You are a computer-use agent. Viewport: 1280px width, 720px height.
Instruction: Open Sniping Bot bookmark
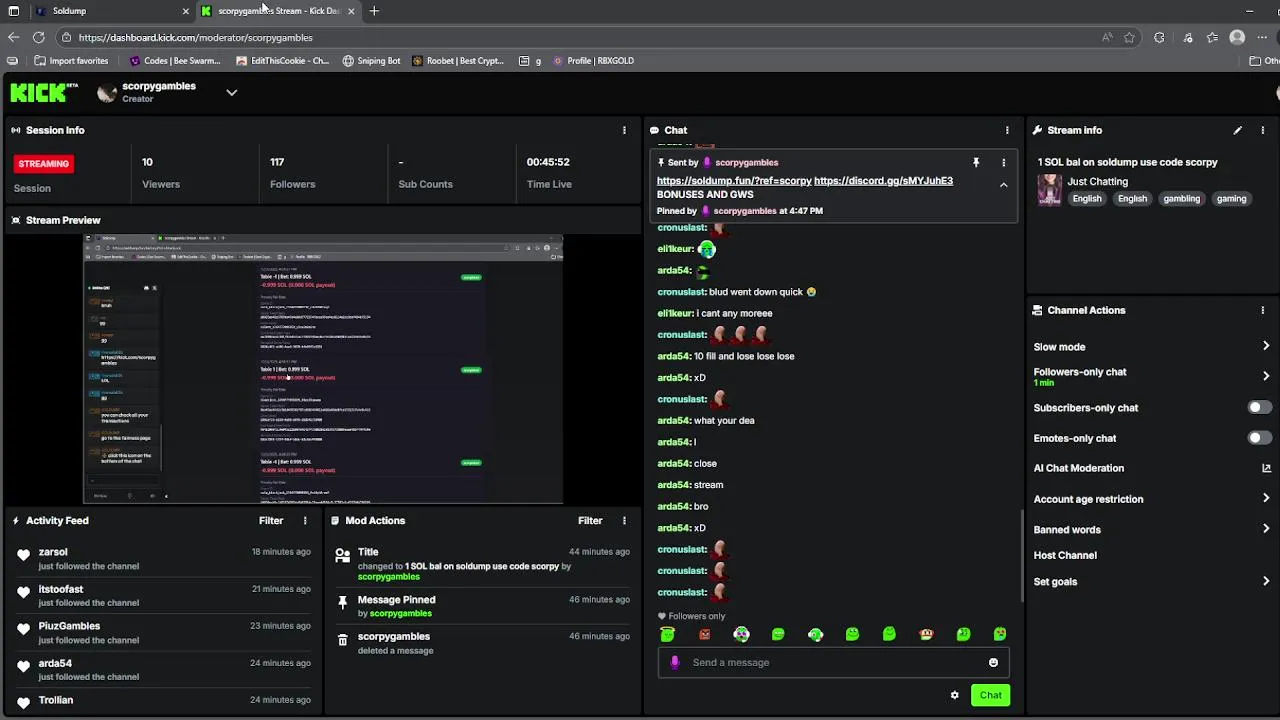coord(371,60)
